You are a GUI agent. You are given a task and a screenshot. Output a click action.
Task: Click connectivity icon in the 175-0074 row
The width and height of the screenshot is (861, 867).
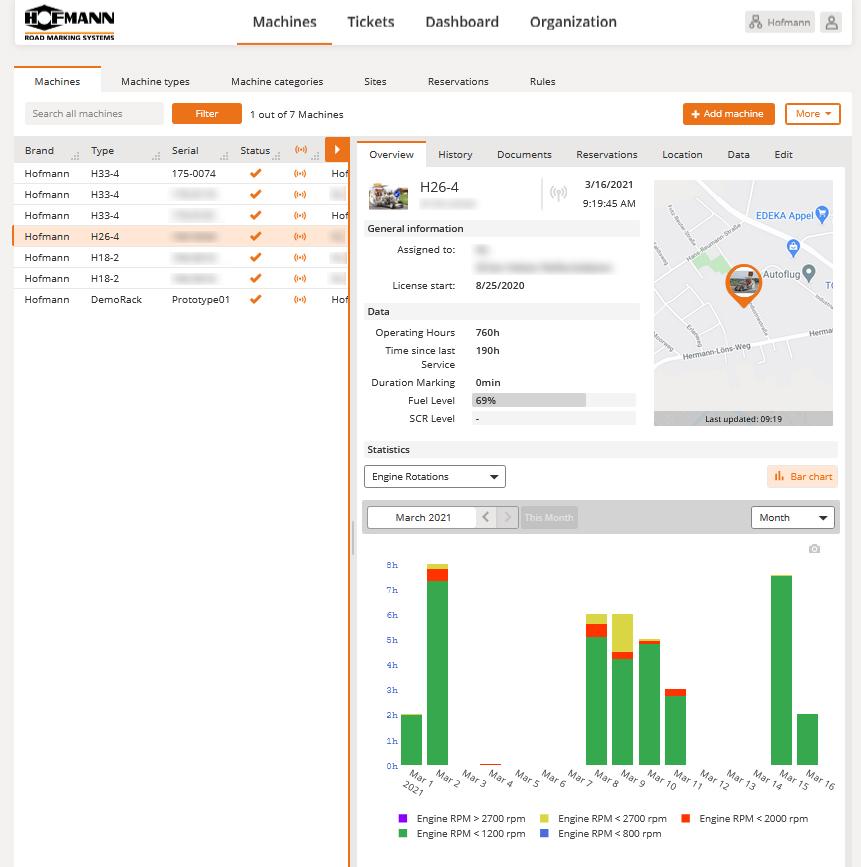tap(300, 174)
